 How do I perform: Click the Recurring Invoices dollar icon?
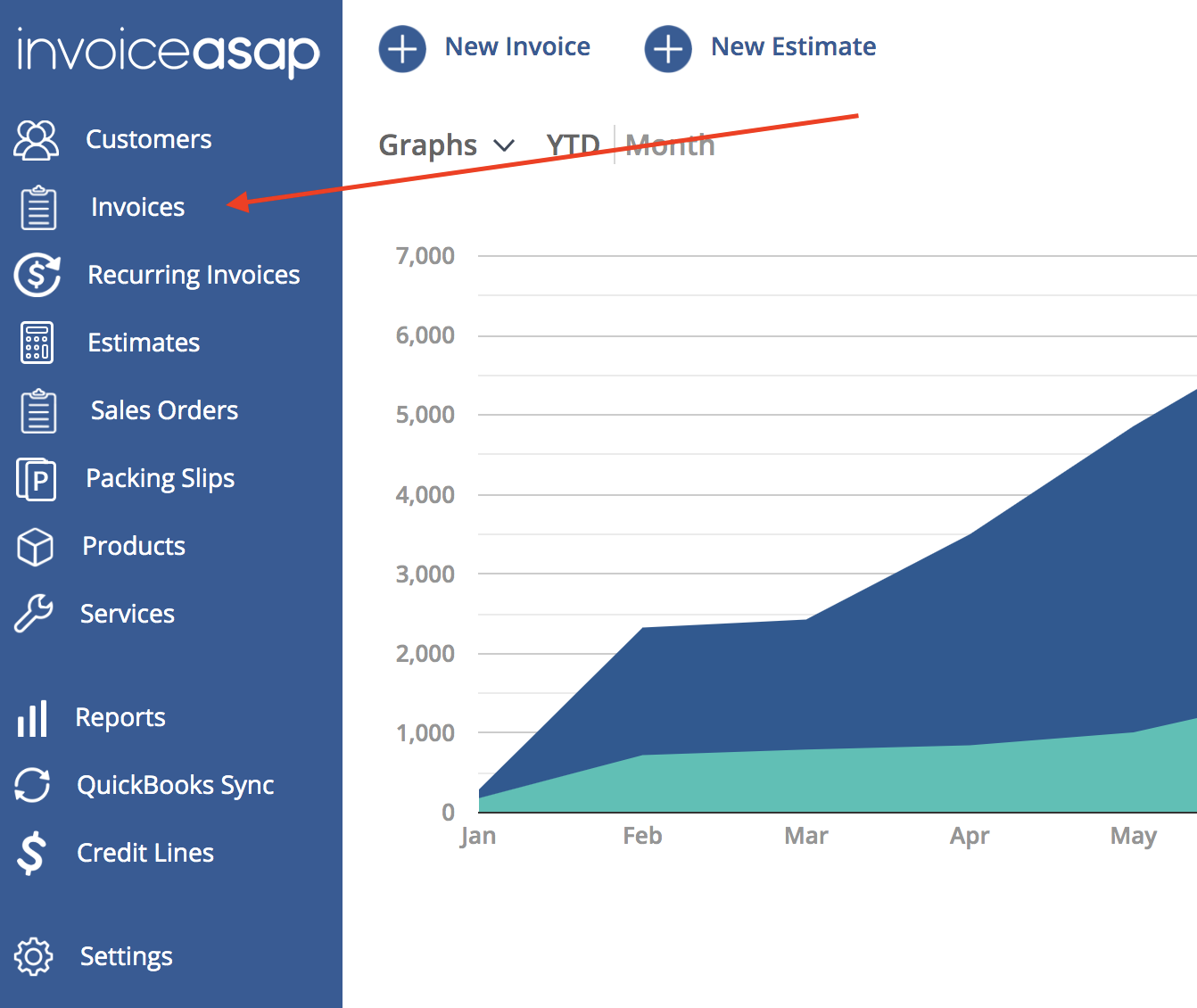pyautogui.click(x=37, y=275)
